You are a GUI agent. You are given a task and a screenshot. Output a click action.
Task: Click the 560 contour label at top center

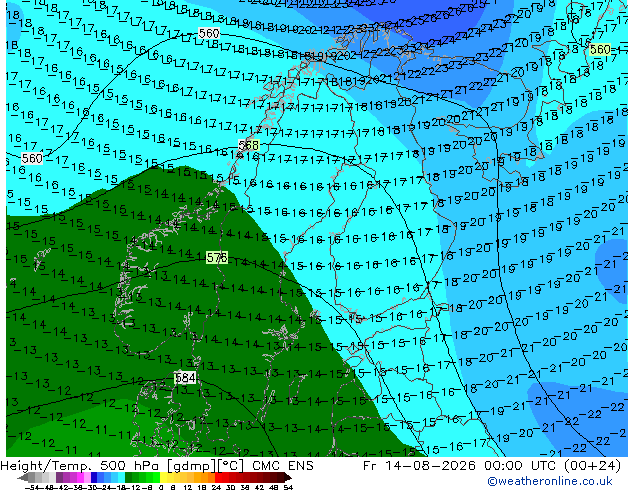tap(209, 33)
